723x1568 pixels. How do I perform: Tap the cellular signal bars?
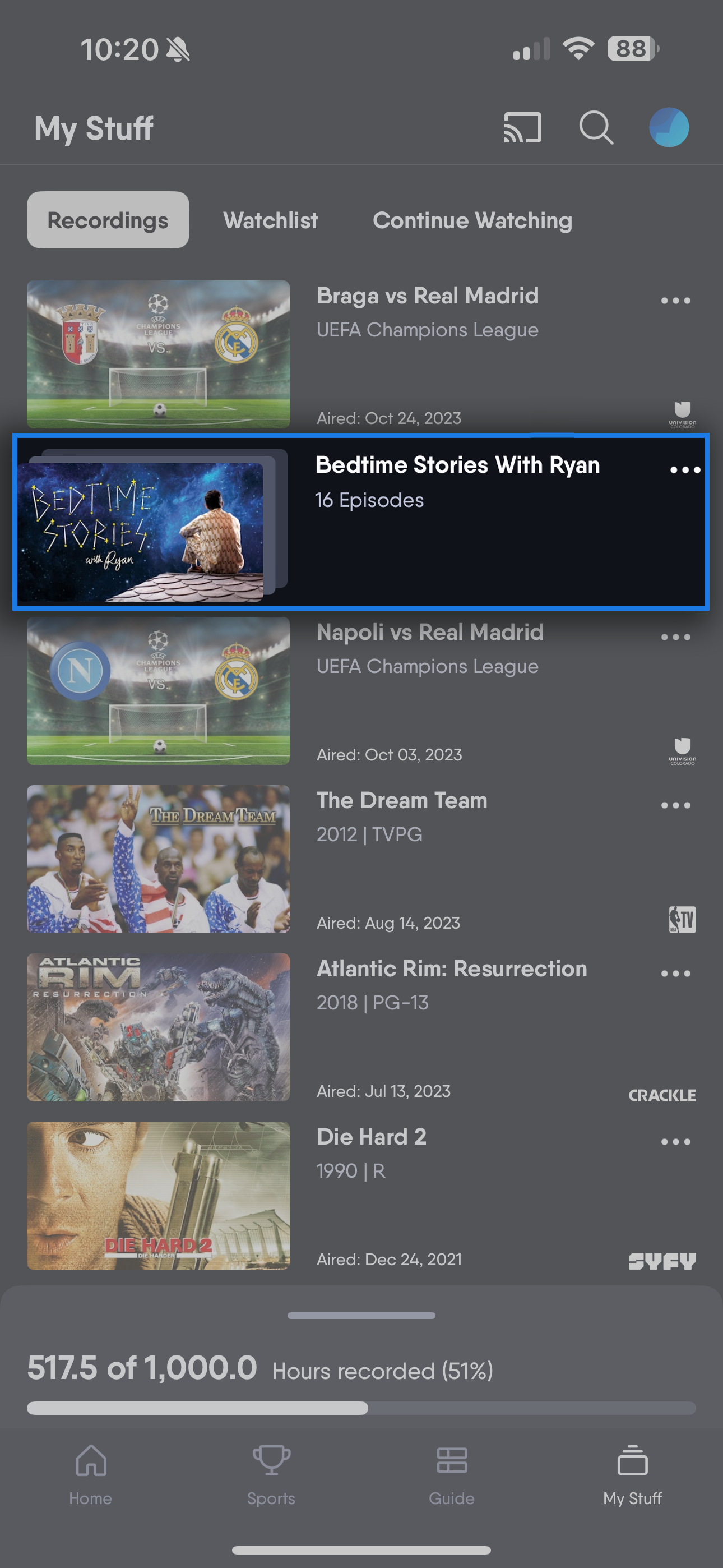click(x=531, y=49)
